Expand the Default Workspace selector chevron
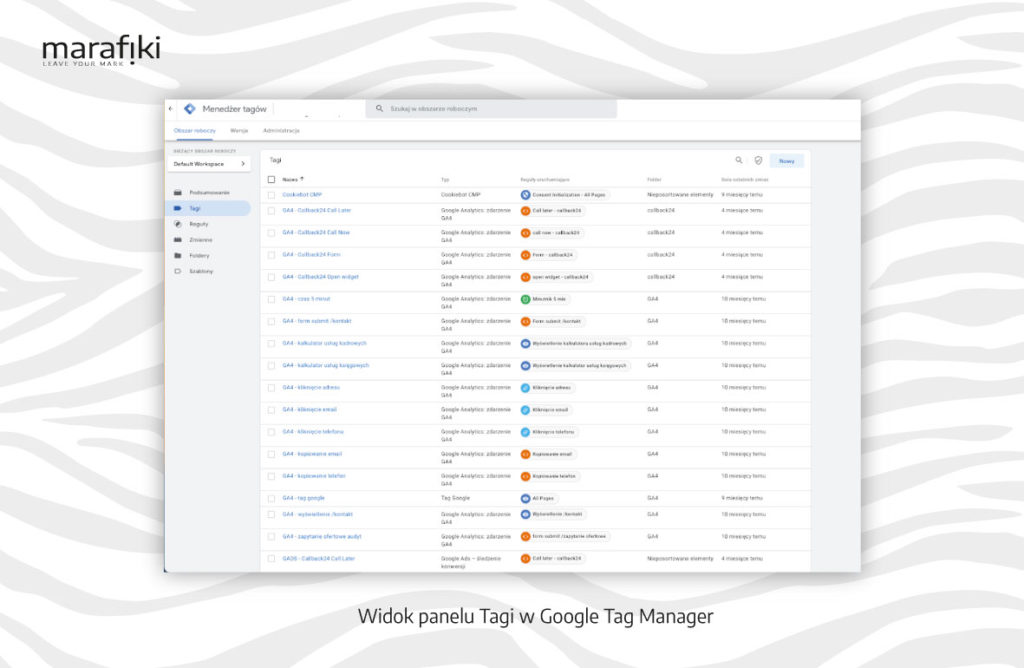This screenshot has width=1024, height=668. [243, 164]
